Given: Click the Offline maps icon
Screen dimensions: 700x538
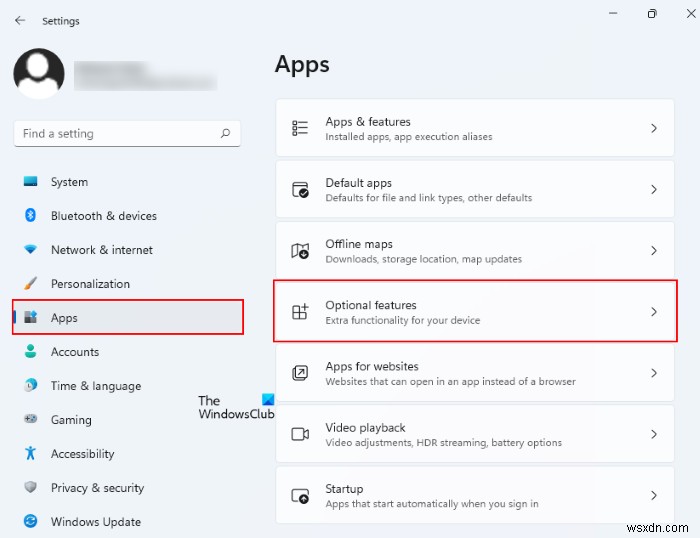Looking at the screenshot, I should click(x=300, y=250).
